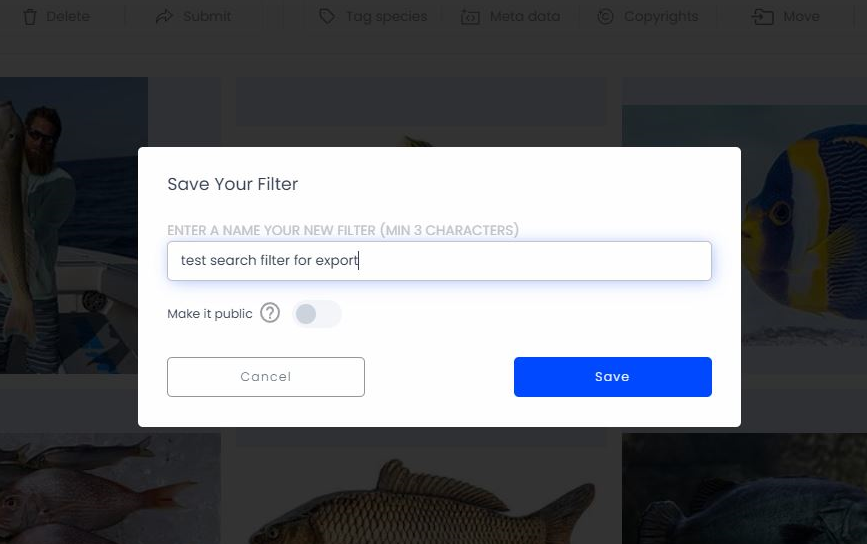The image size is (867, 544).
Task: Select the Meta data toolbar label
Action: click(525, 17)
